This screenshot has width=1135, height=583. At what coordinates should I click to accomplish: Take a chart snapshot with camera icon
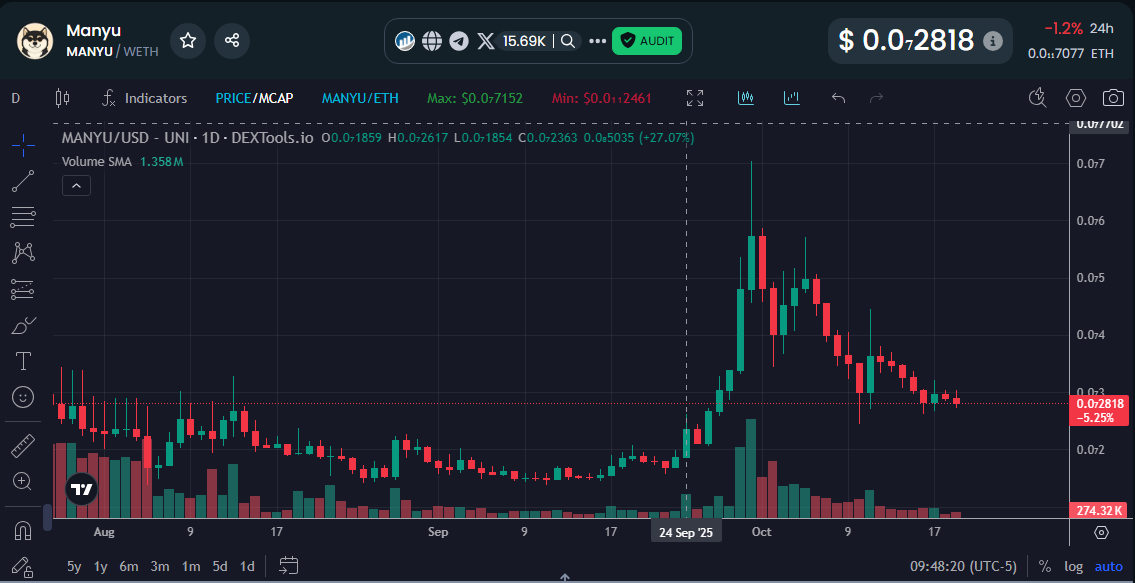point(1113,98)
